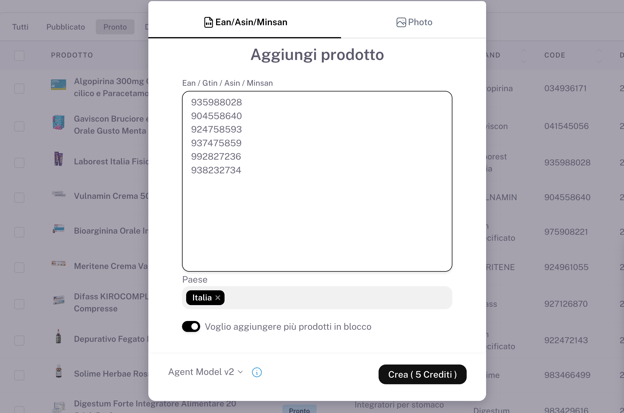Select the Vulnamin Crema row checkbox
Screen dimensions: 624x413
(x=19, y=197)
